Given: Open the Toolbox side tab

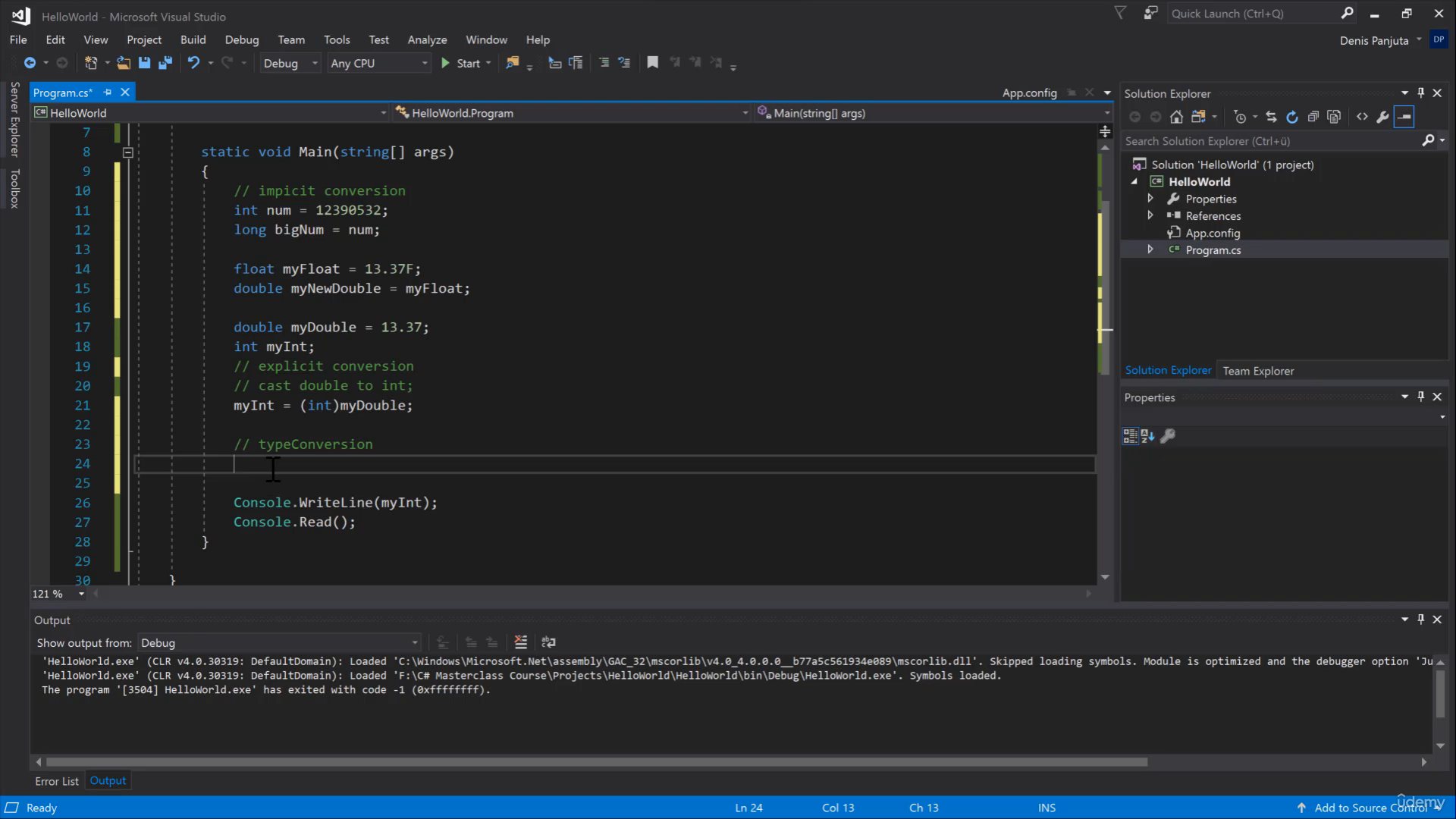Looking at the screenshot, I should [14, 188].
